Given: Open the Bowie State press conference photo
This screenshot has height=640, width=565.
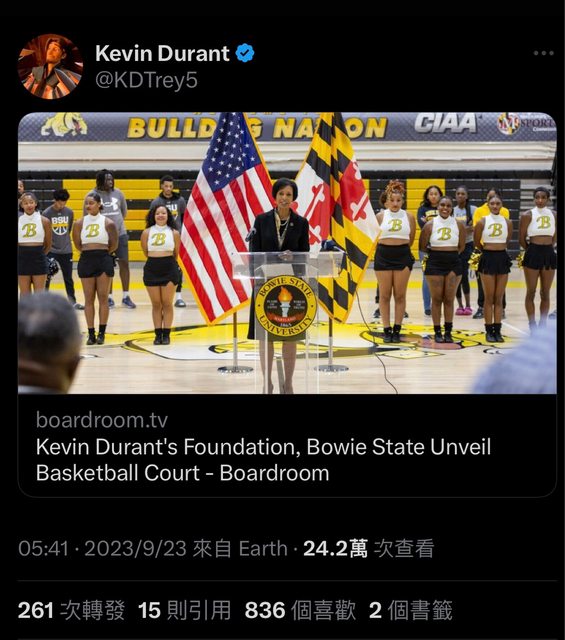Looking at the screenshot, I should 287,253.
